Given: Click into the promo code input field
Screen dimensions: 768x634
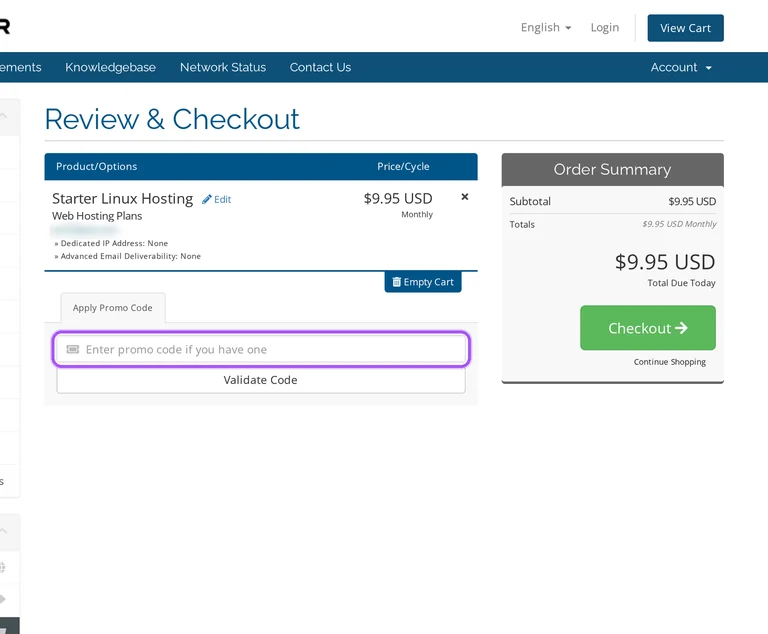Looking at the screenshot, I should click(x=261, y=349).
